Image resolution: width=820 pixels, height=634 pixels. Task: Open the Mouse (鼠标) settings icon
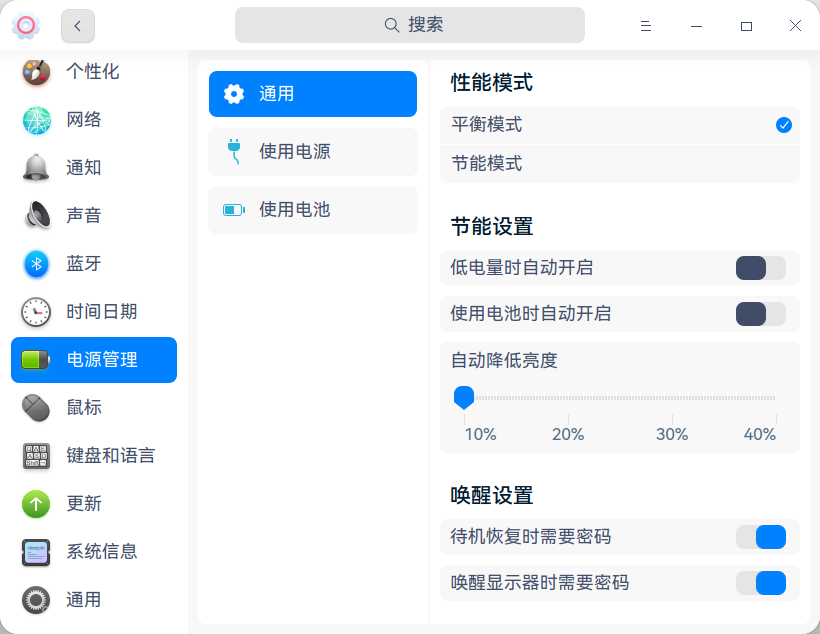pos(37,408)
